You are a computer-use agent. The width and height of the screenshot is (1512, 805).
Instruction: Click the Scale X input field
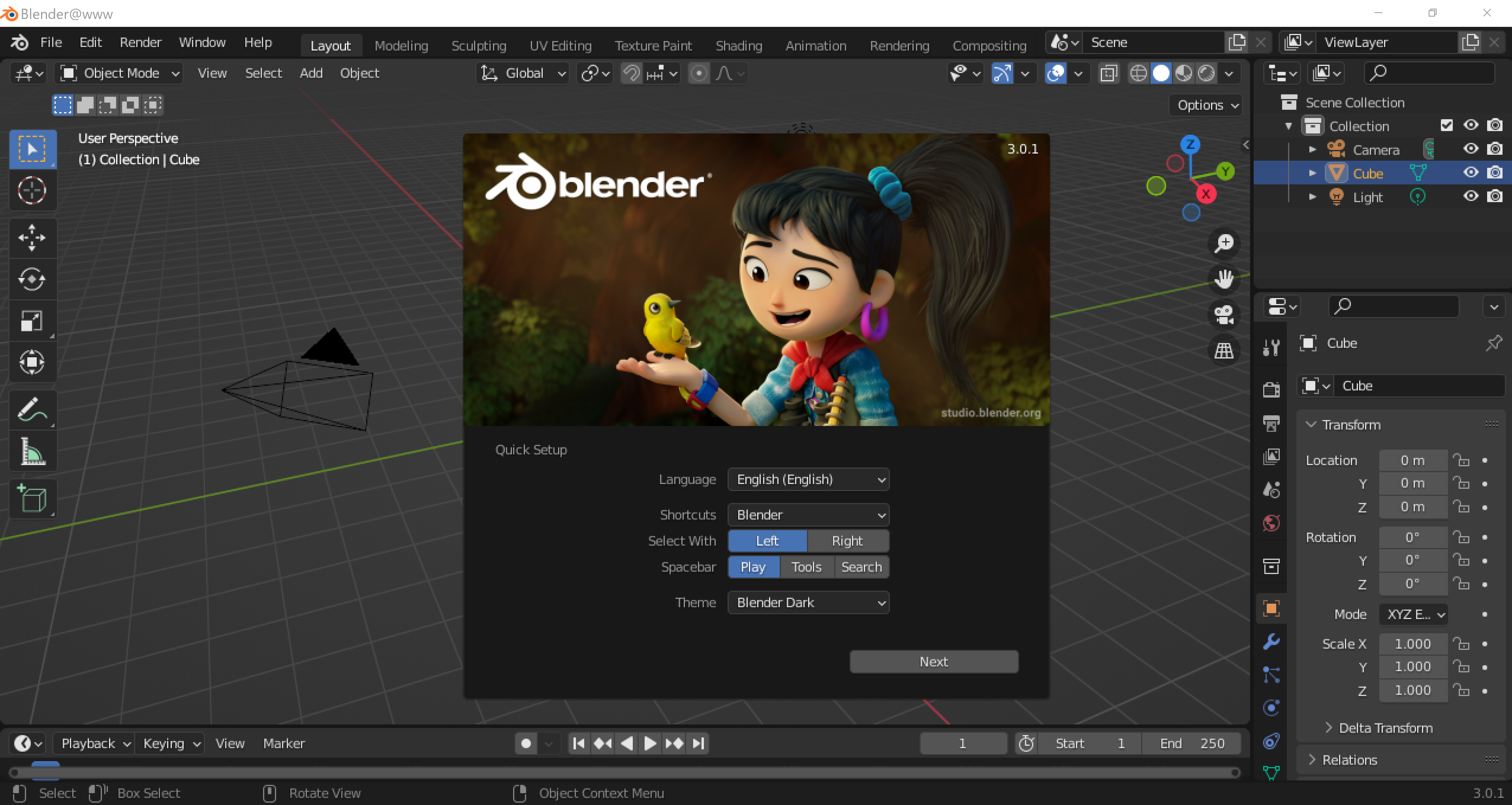click(1412, 643)
